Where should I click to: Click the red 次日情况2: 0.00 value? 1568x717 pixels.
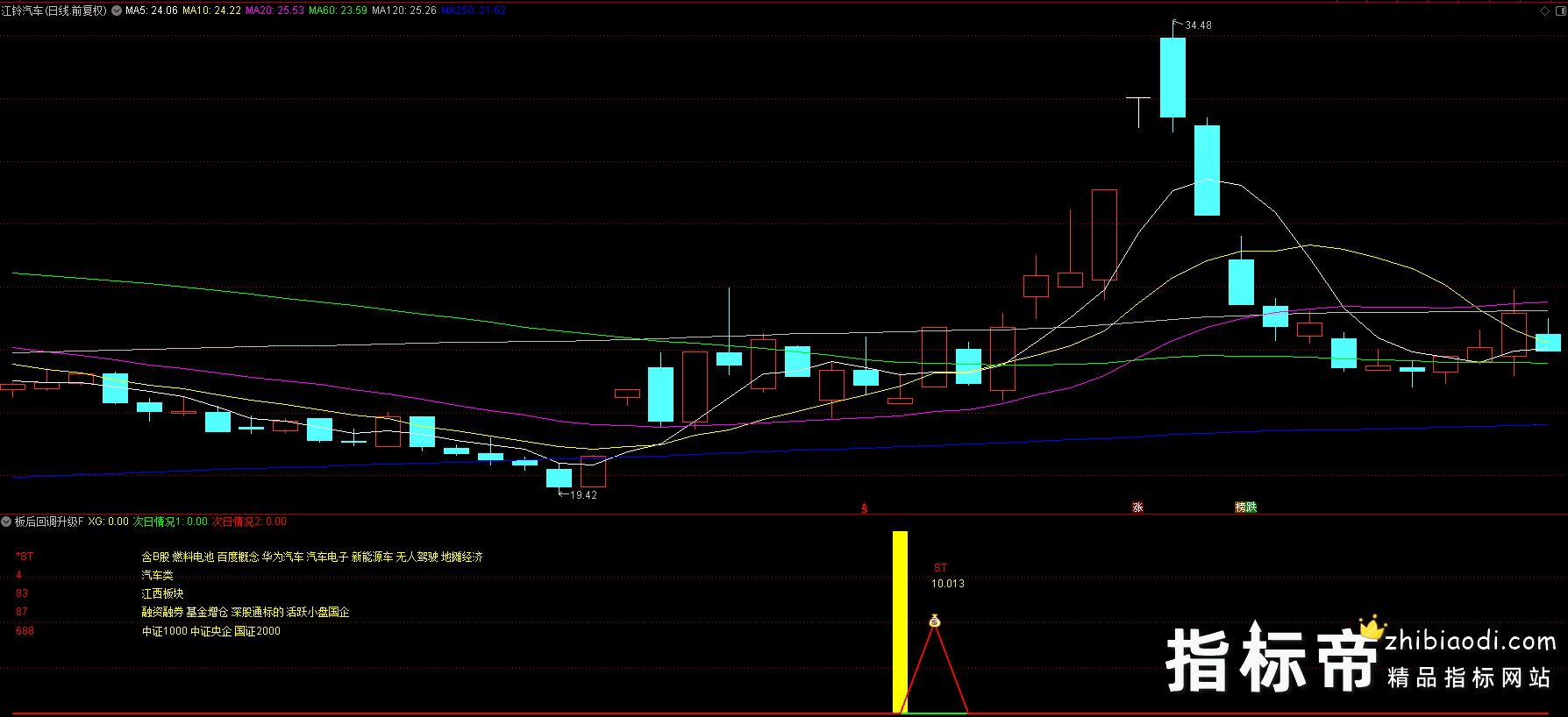pos(249,522)
